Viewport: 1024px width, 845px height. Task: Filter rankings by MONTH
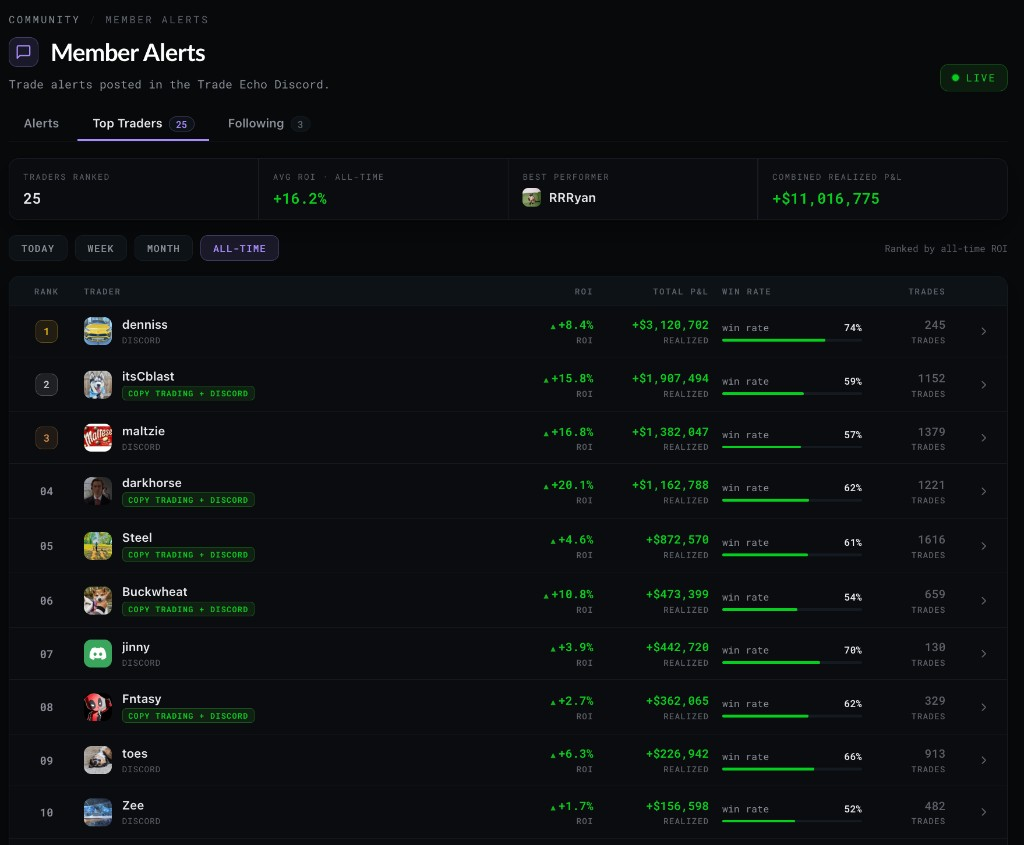click(x=163, y=248)
